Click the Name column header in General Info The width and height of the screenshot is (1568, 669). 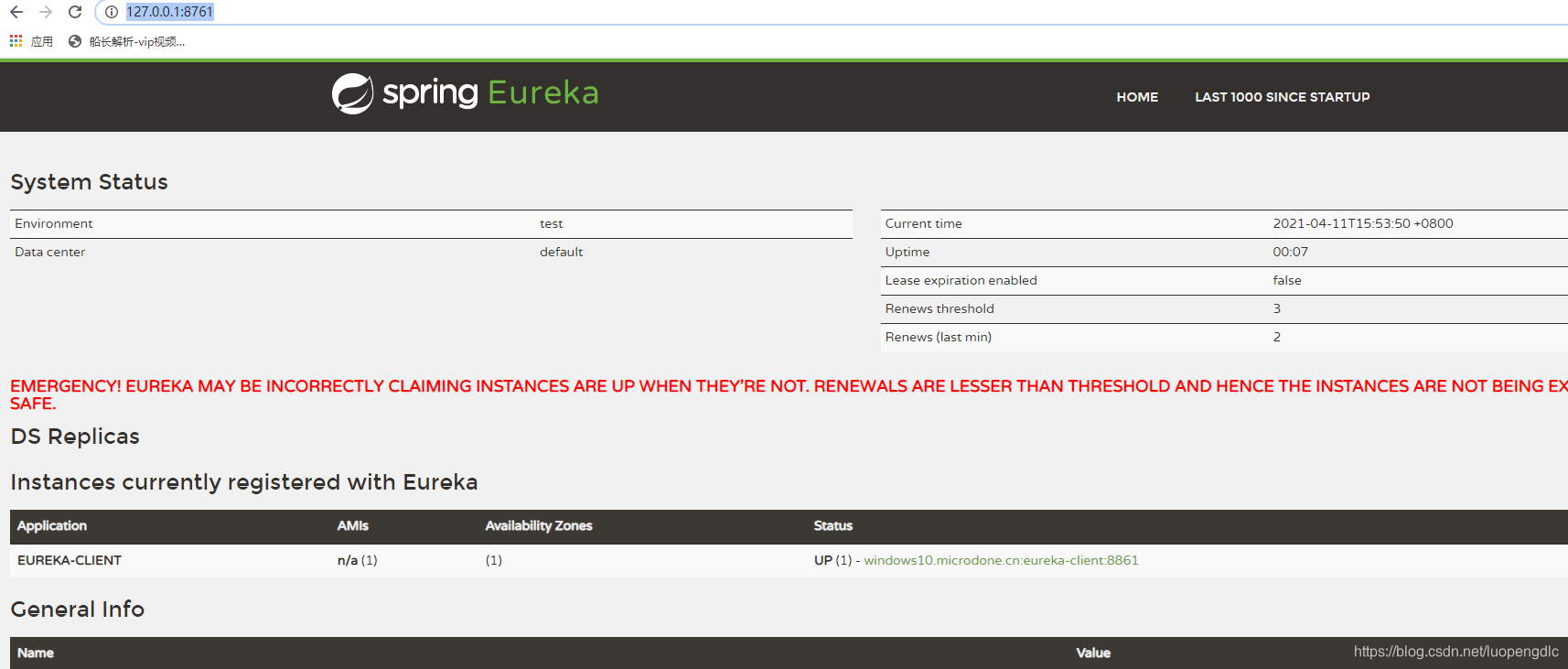tap(36, 653)
